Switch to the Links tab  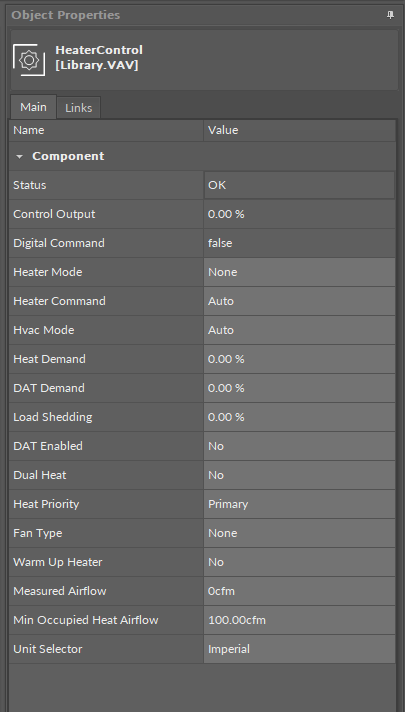79,108
